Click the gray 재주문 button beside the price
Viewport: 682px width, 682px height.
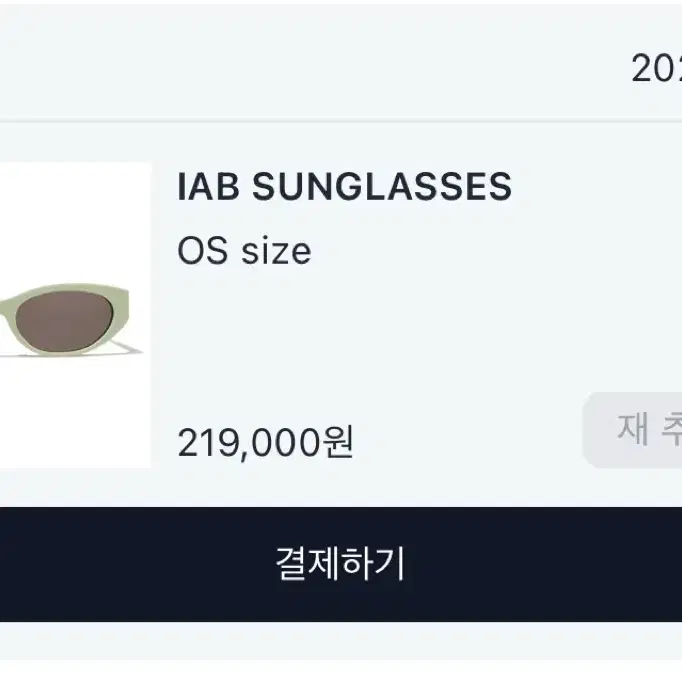pyautogui.click(x=632, y=430)
